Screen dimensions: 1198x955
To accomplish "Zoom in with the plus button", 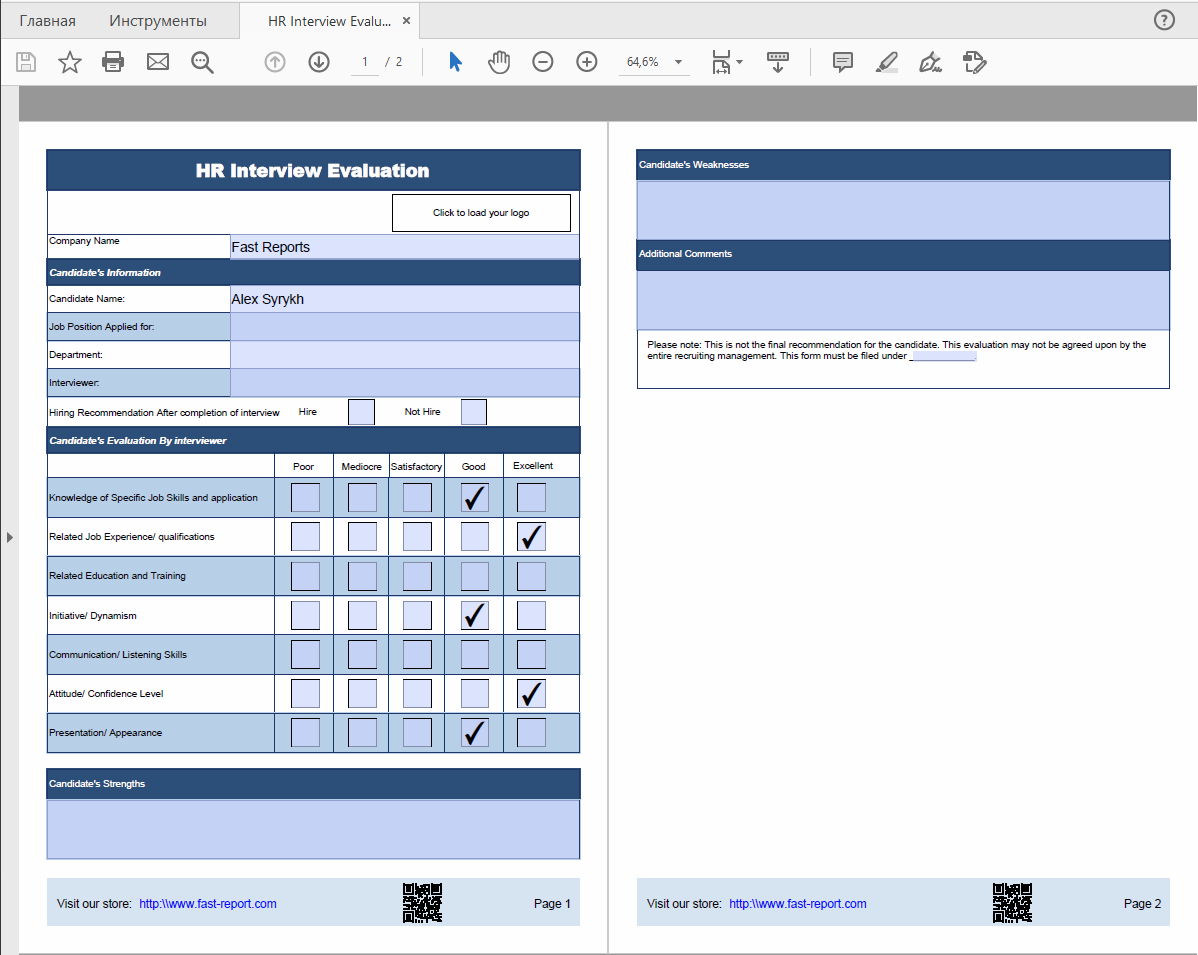I will pyautogui.click(x=587, y=62).
